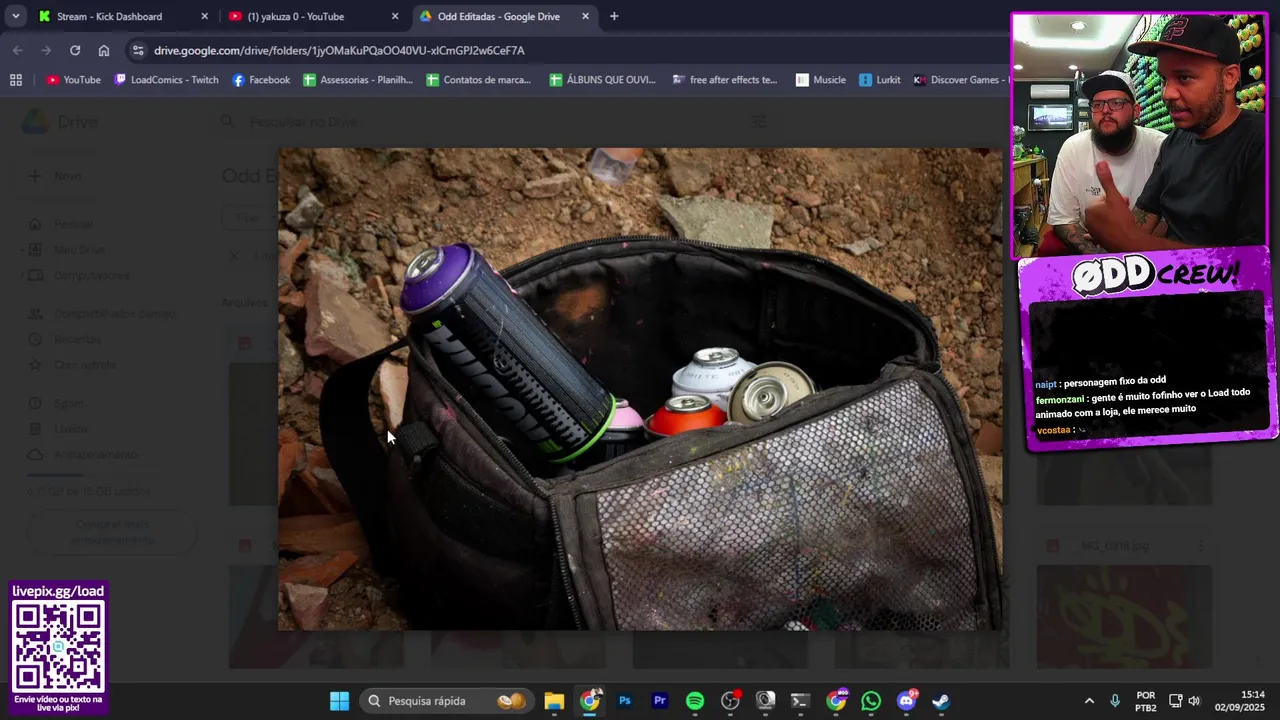This screenshot has height=720, width=1280.
Task: Open the taskbar app right of the red badge icon
Action: [x=766, y=701]
